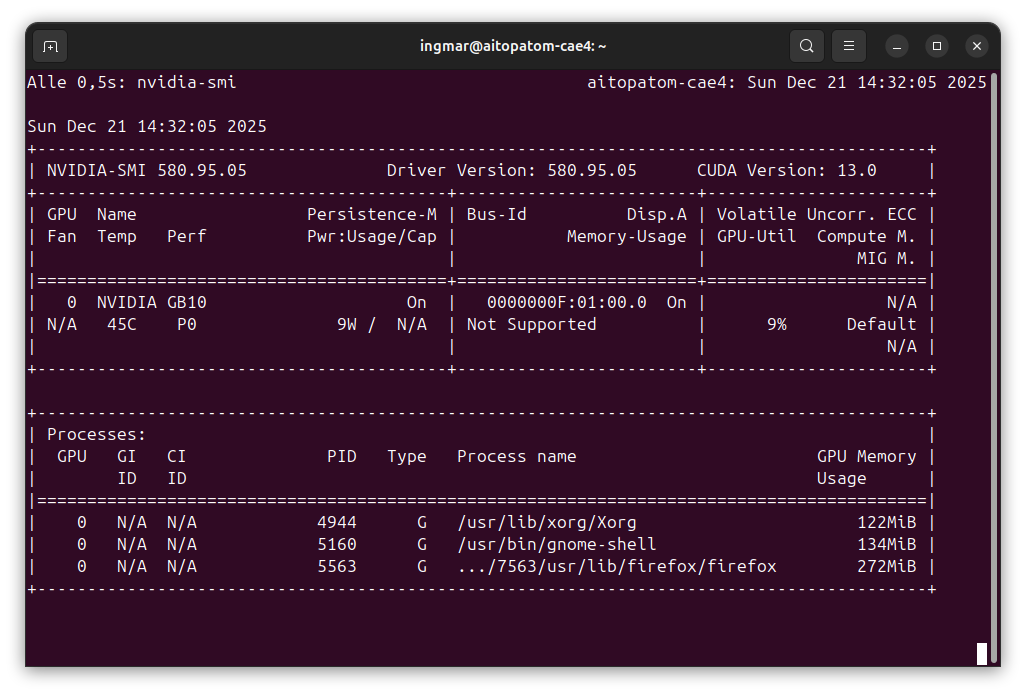This screenshot has height=695, width=1026.
Task: Click the search magnifier icon
Action: click(x=806, y=46)
